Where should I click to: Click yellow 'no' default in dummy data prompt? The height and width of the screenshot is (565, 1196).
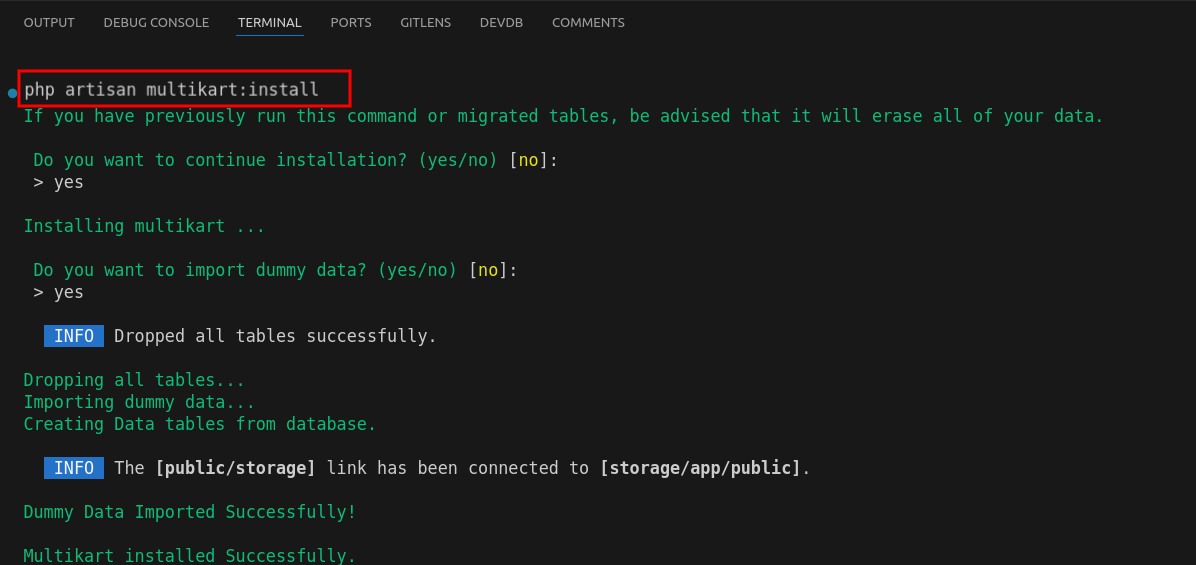point(488,270)
